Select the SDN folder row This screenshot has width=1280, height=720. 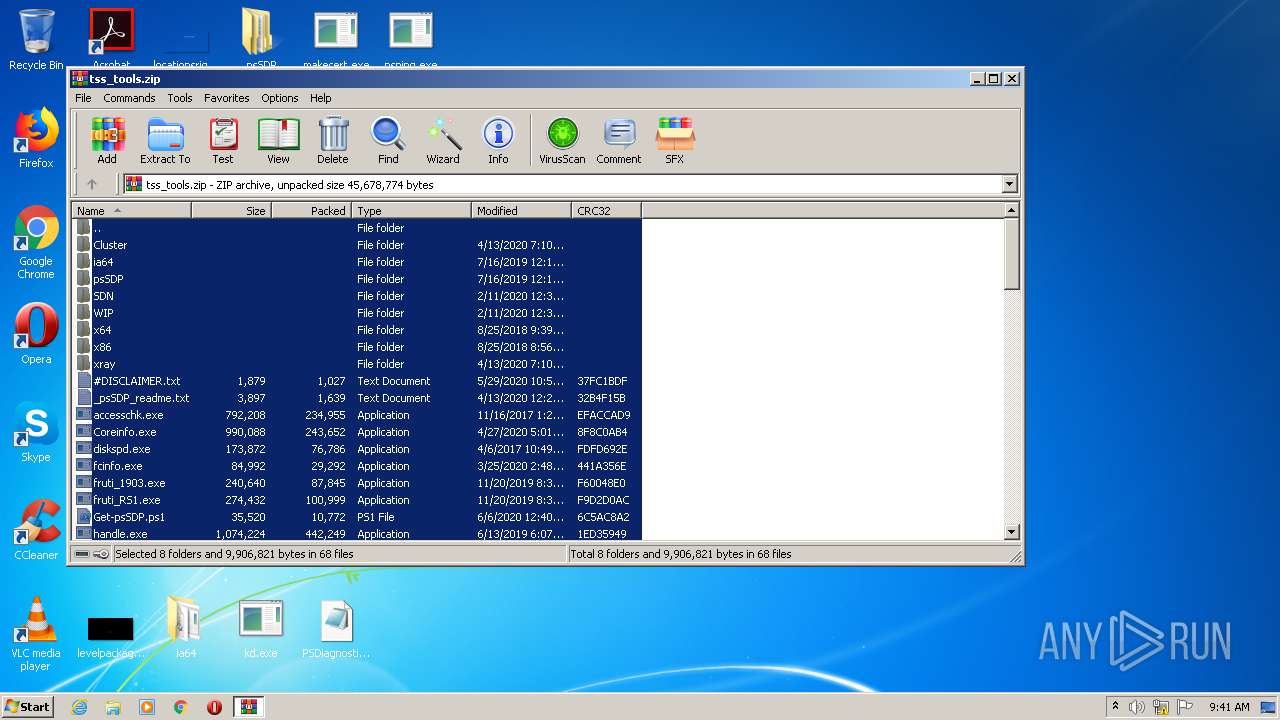357,296
